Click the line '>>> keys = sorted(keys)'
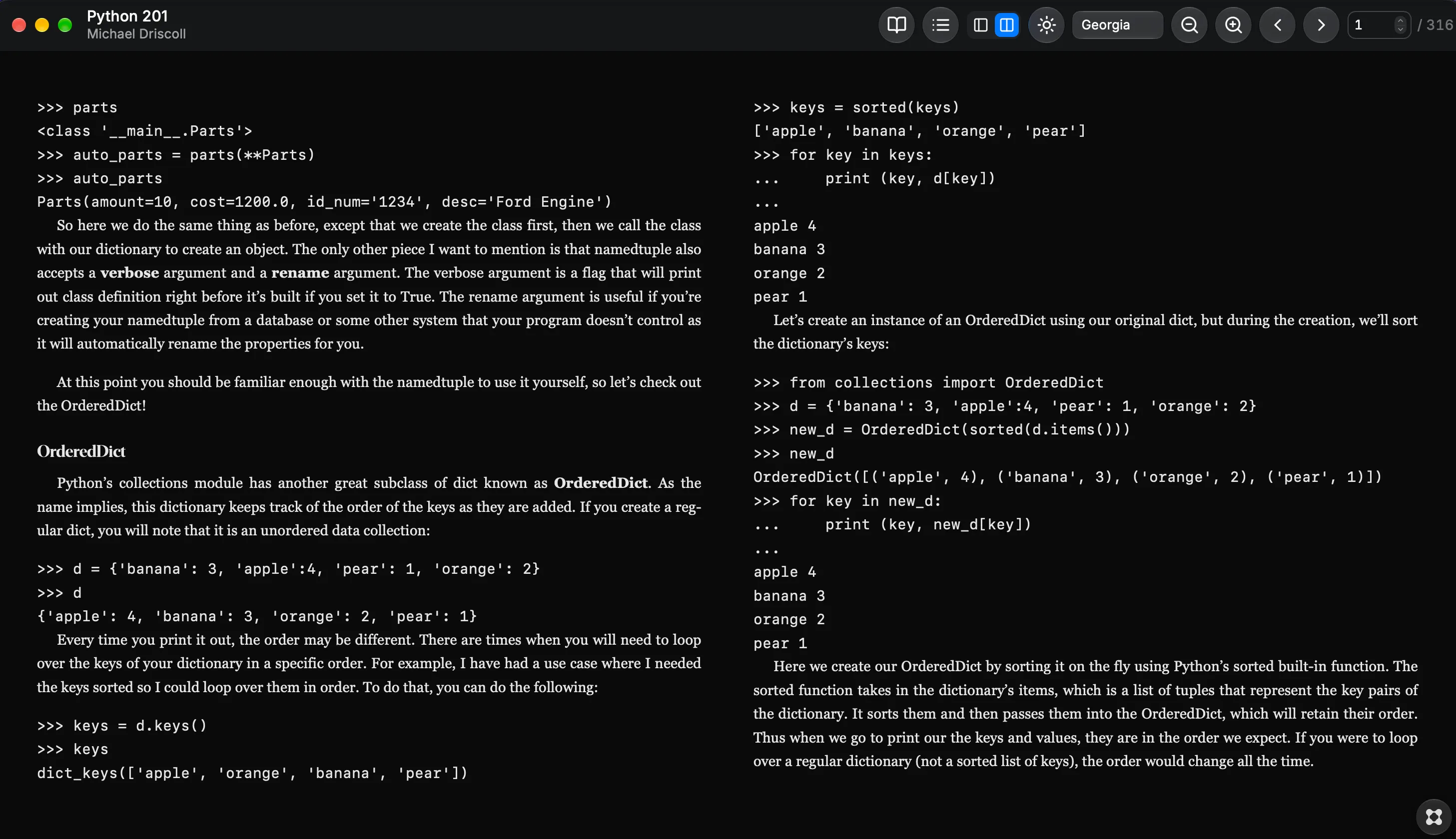 pos(856,107)
